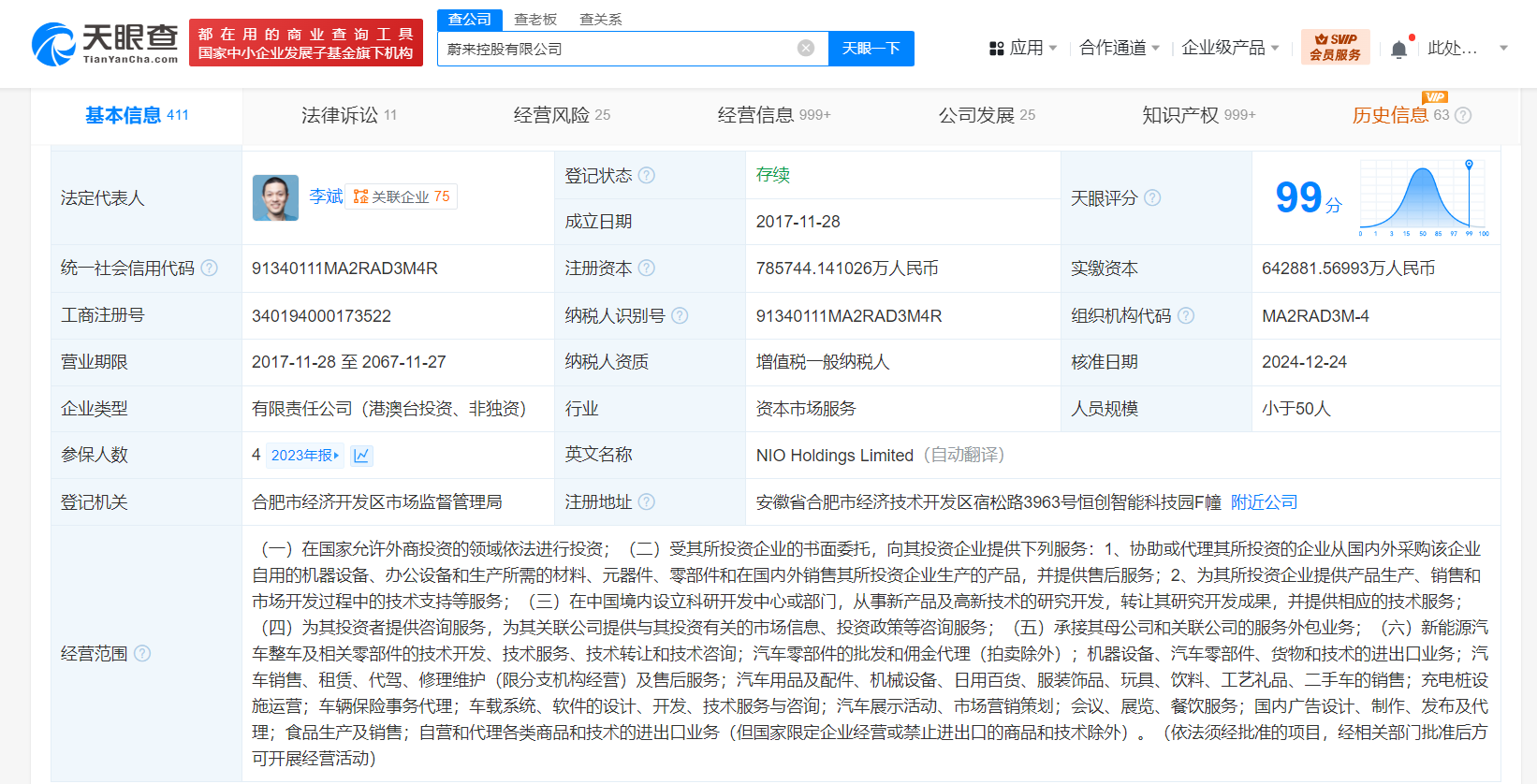This screenshot has height=784, width=1537.
Task: Click the company name search field
Action: pos(618,49)
